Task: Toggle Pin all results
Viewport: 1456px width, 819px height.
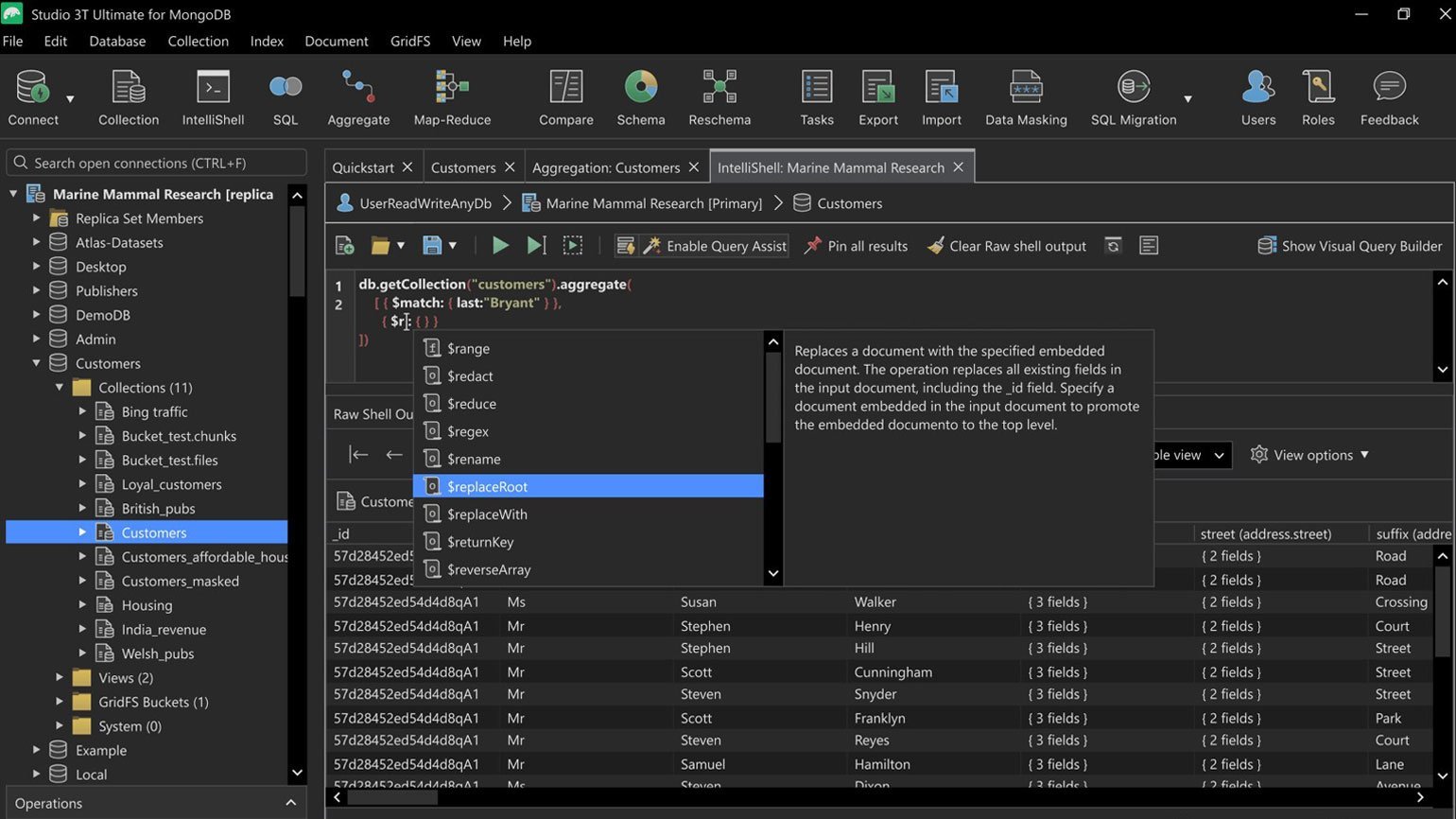Action: tap(856, 246)
